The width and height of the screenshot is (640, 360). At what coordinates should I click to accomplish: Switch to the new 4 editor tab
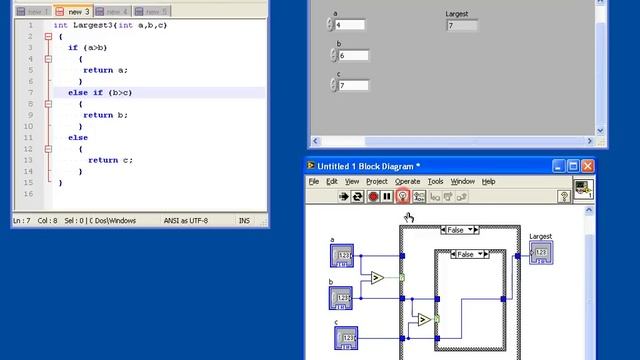pos(113,11)
